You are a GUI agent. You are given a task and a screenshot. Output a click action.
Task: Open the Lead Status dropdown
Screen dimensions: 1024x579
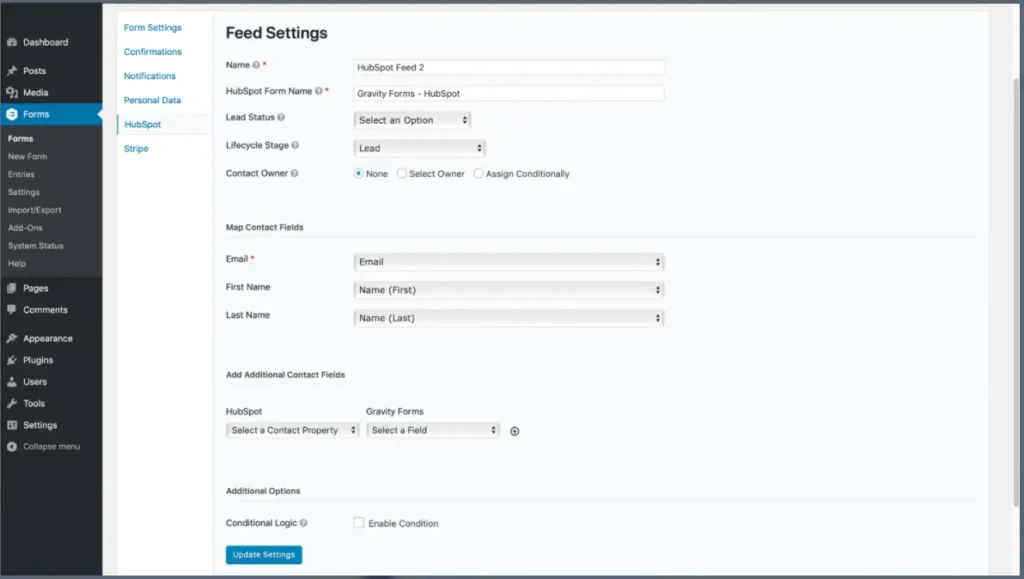pos(412,120)
